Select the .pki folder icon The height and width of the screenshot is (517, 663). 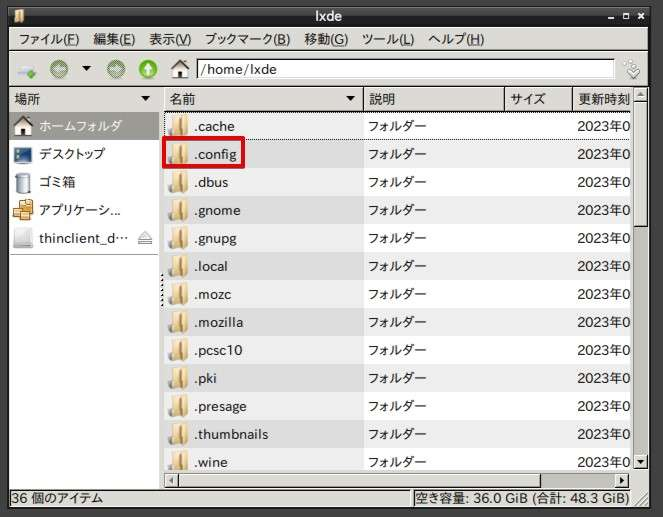178,378
